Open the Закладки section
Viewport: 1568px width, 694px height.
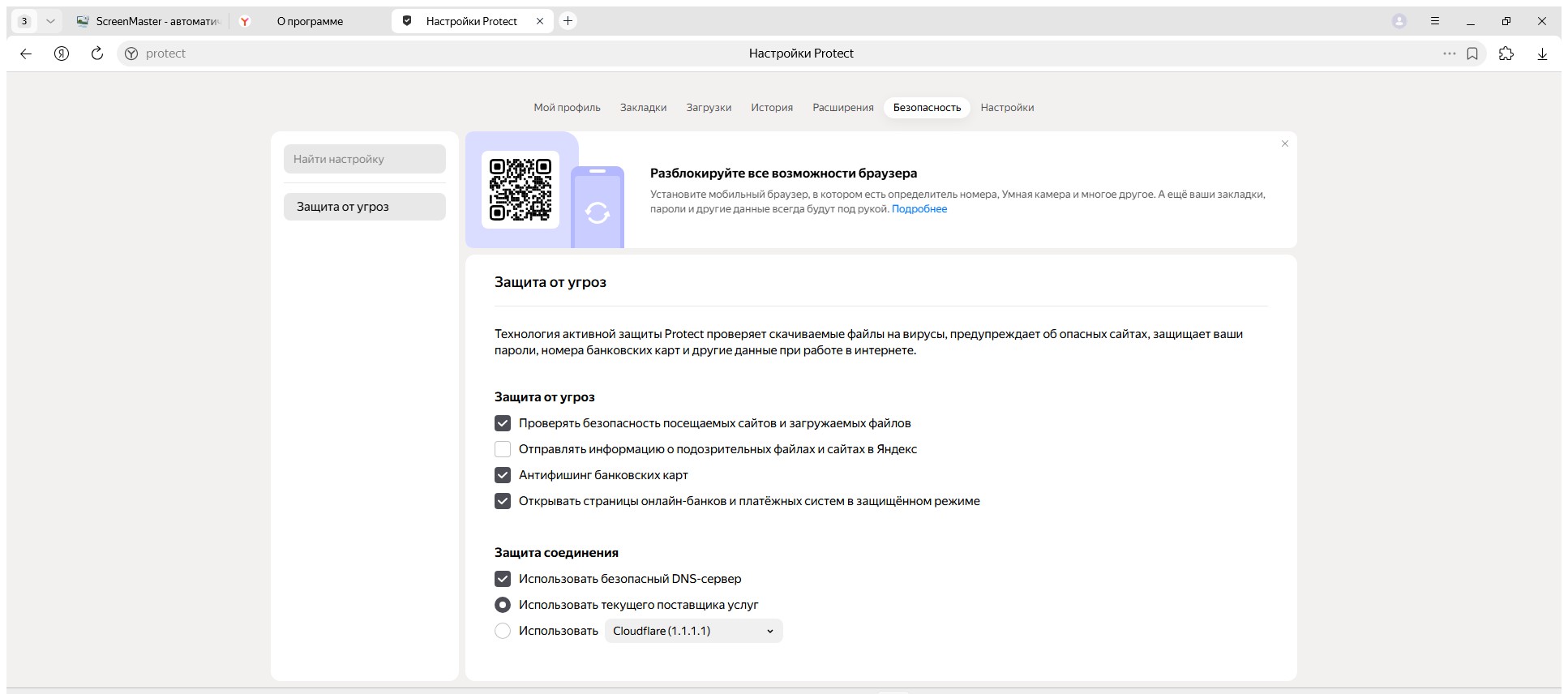[x=644, y=108]
